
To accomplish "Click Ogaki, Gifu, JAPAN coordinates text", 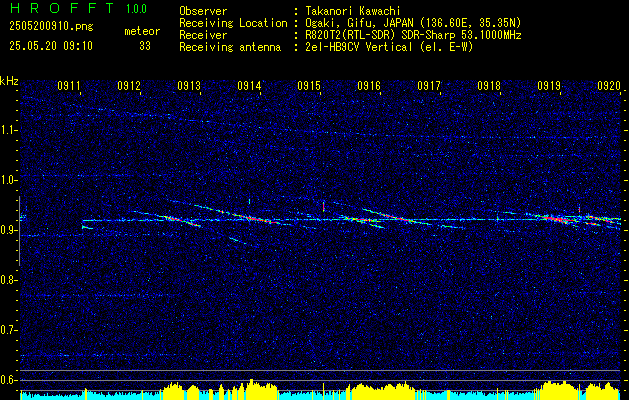I will [413, 23].
